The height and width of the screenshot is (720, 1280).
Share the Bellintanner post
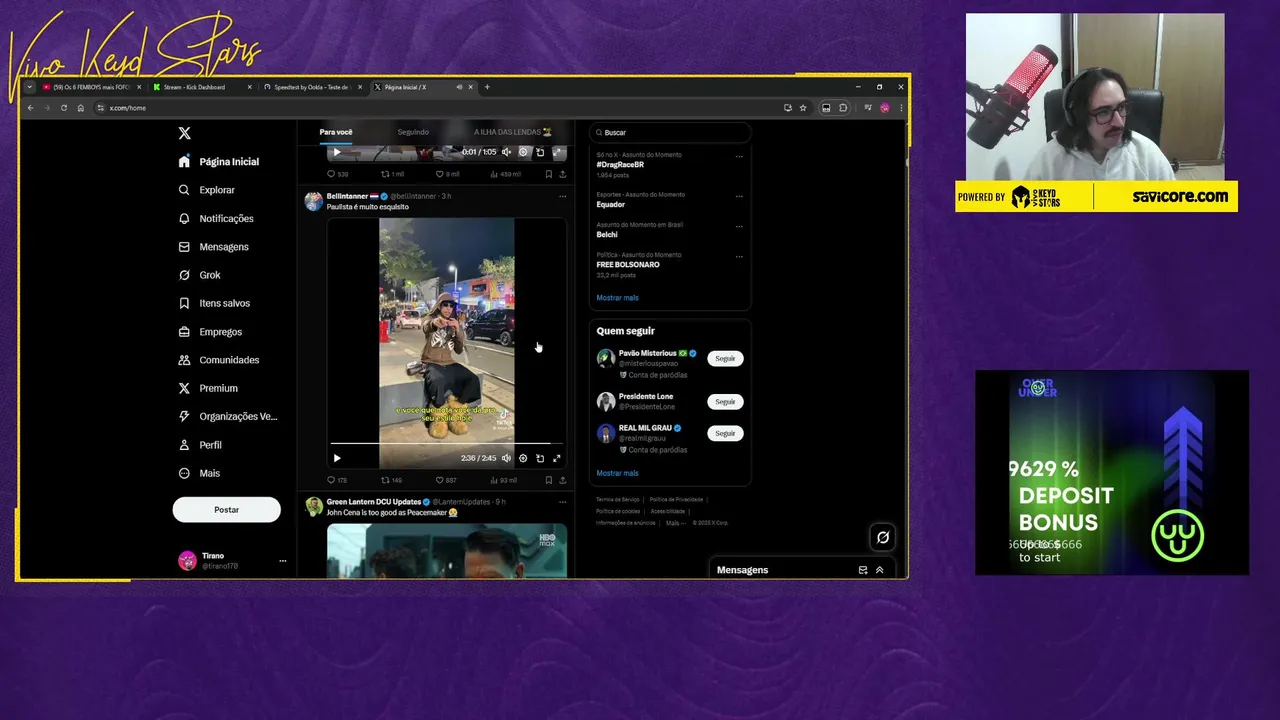562,480
